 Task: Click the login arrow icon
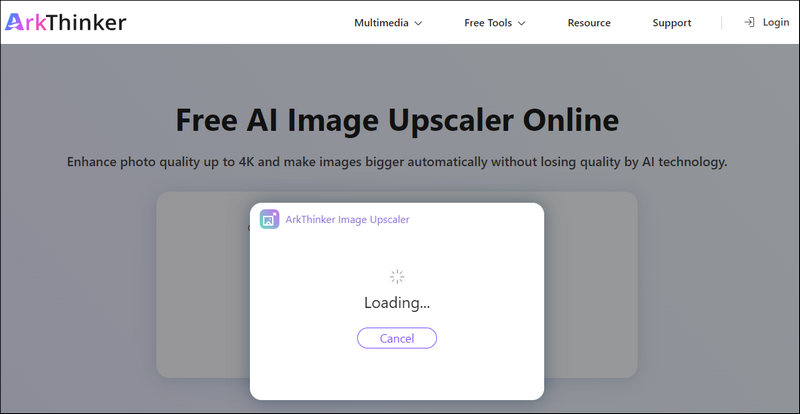(x=749, y=22)
